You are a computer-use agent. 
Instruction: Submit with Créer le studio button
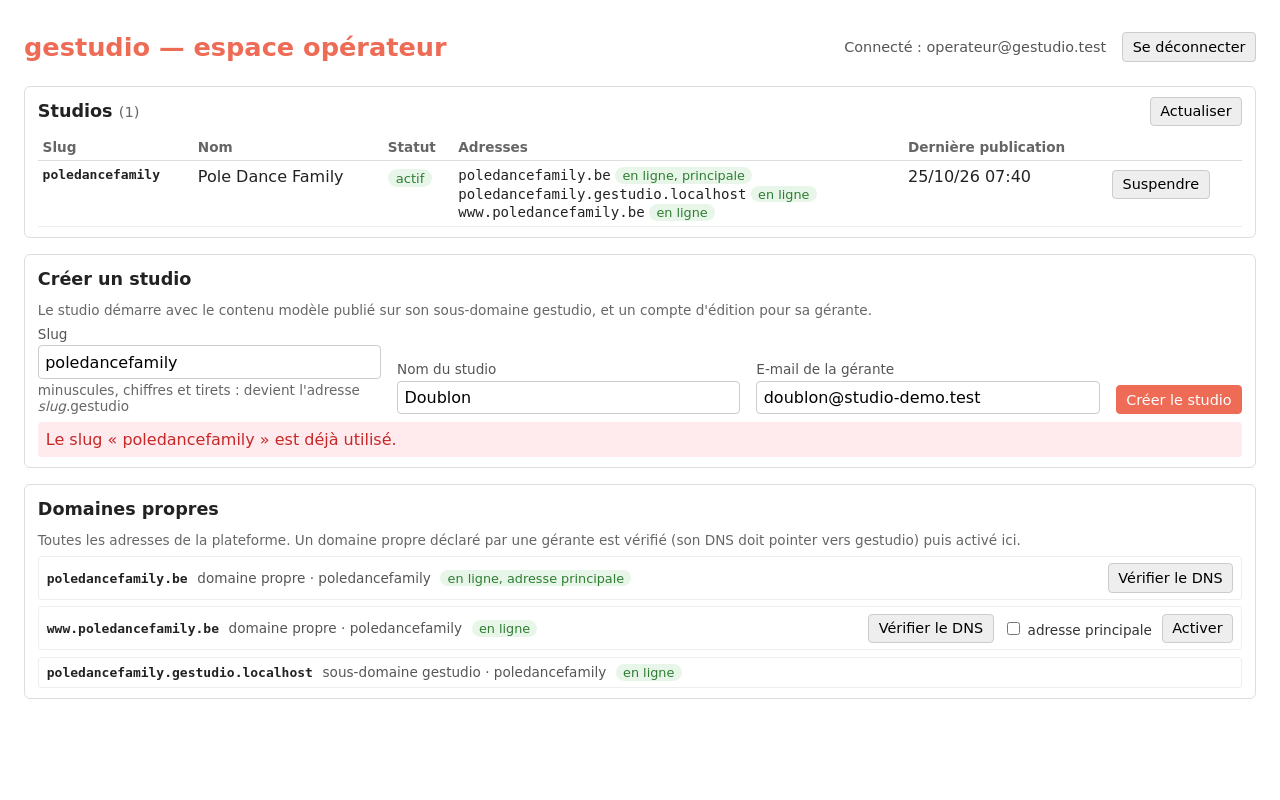pyautogui.click(x=1178, y=399)
